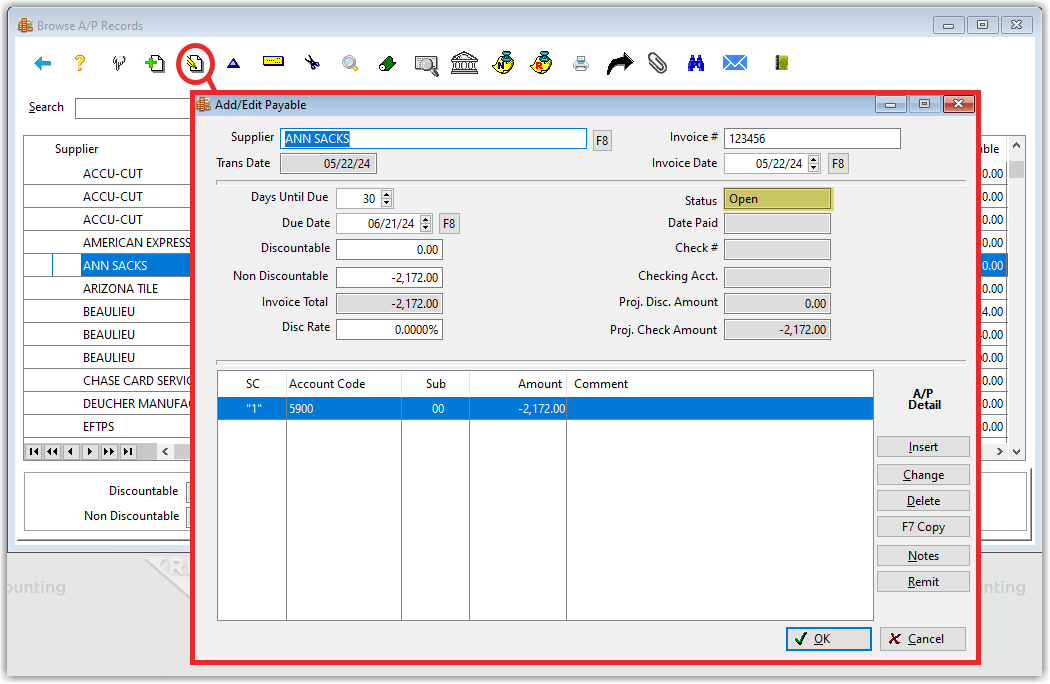1050x684 pixels.
Task: Click the paperclip attachment icon
Action: 657,62
